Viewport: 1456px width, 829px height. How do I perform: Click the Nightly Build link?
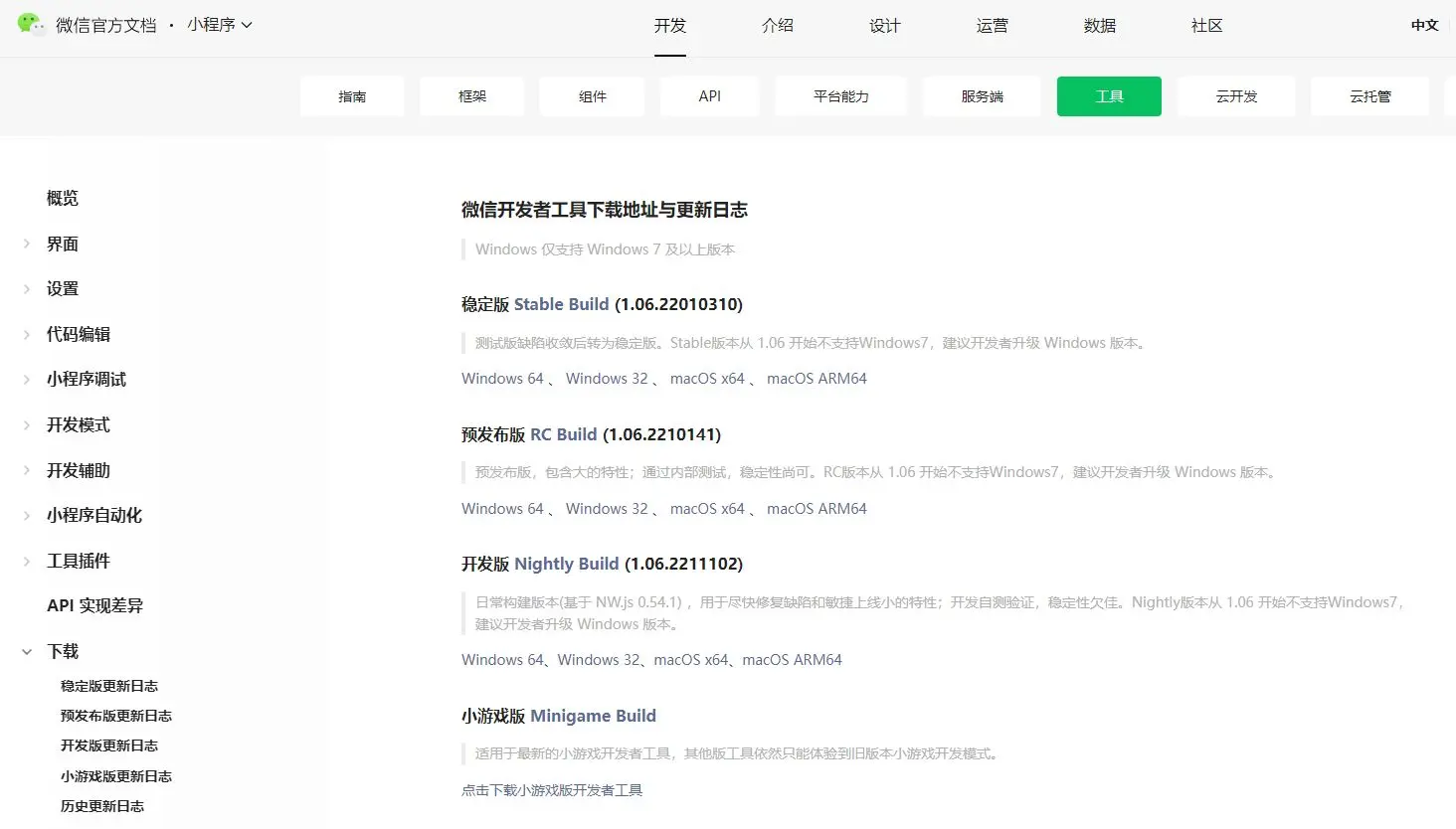(566, 564)
